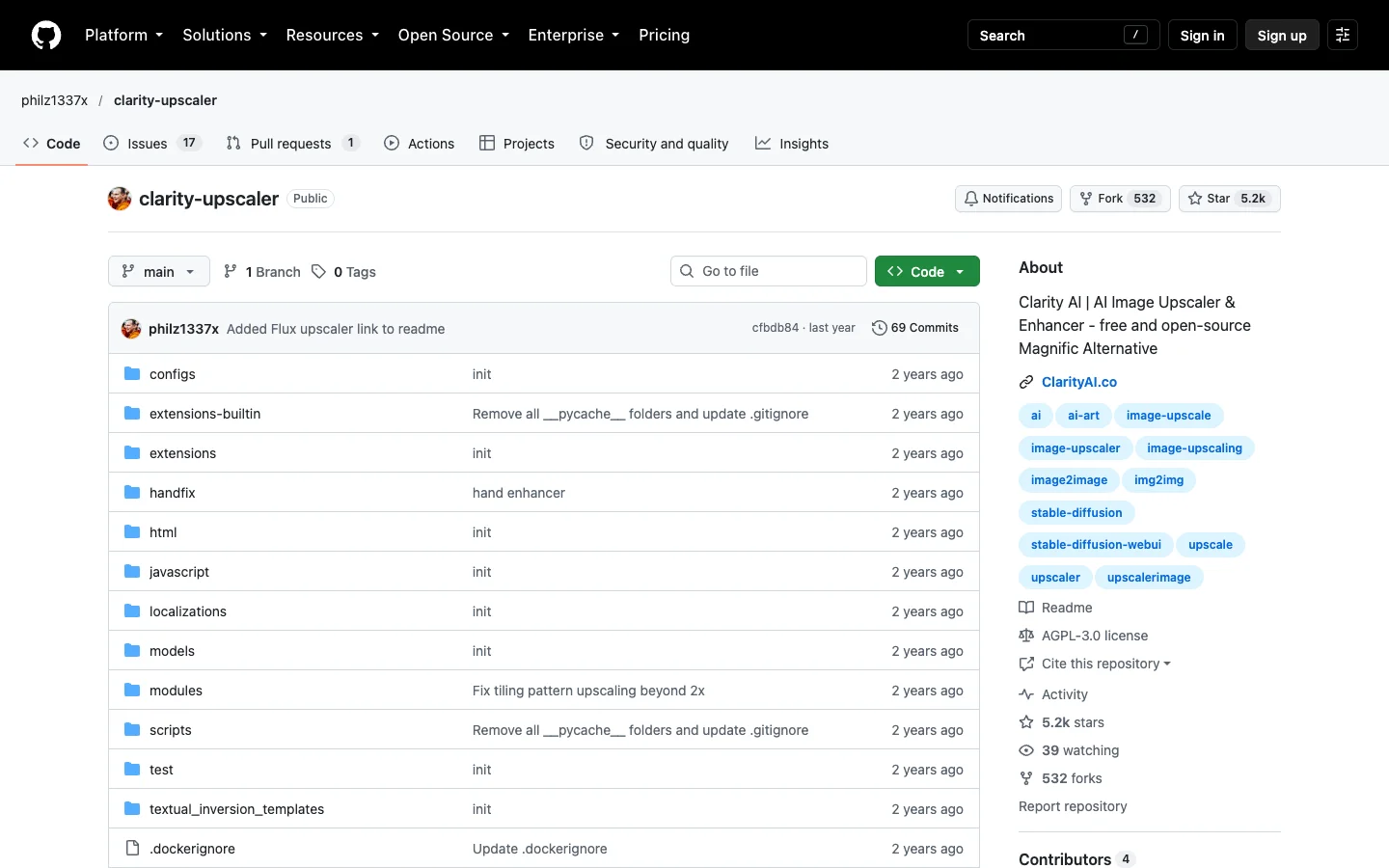Open the Notifications button
Image resolution: width=1389 pixels, height=868 pixels.
tap(1009, 199)
